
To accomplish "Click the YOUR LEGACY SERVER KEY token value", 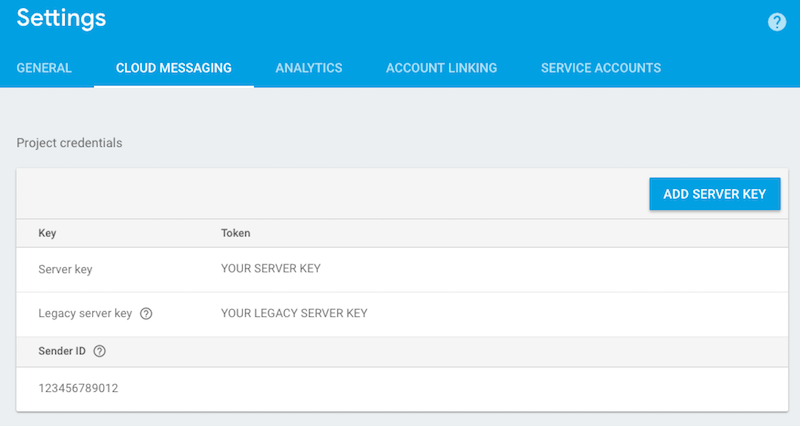I will (294, 313).
